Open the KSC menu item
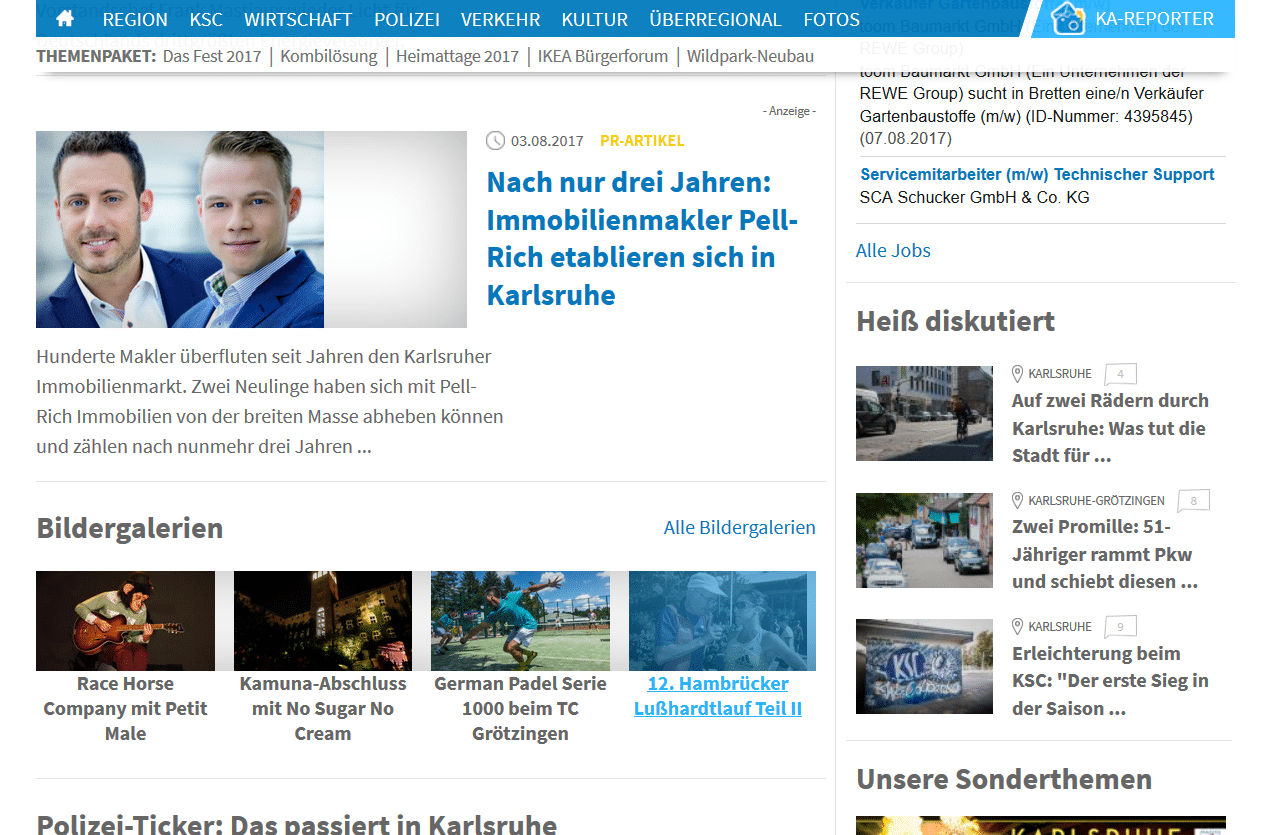Viewport: 1269px width, 835px height. pos(206,19)
